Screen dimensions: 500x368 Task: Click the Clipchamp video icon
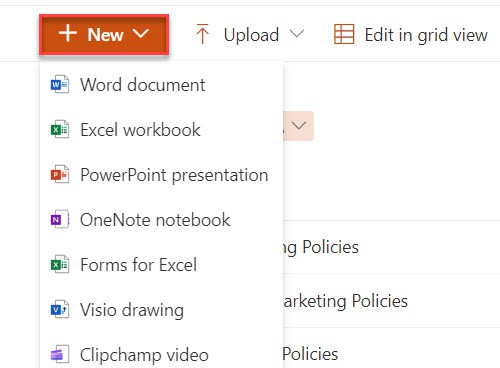tap(60, 355)
